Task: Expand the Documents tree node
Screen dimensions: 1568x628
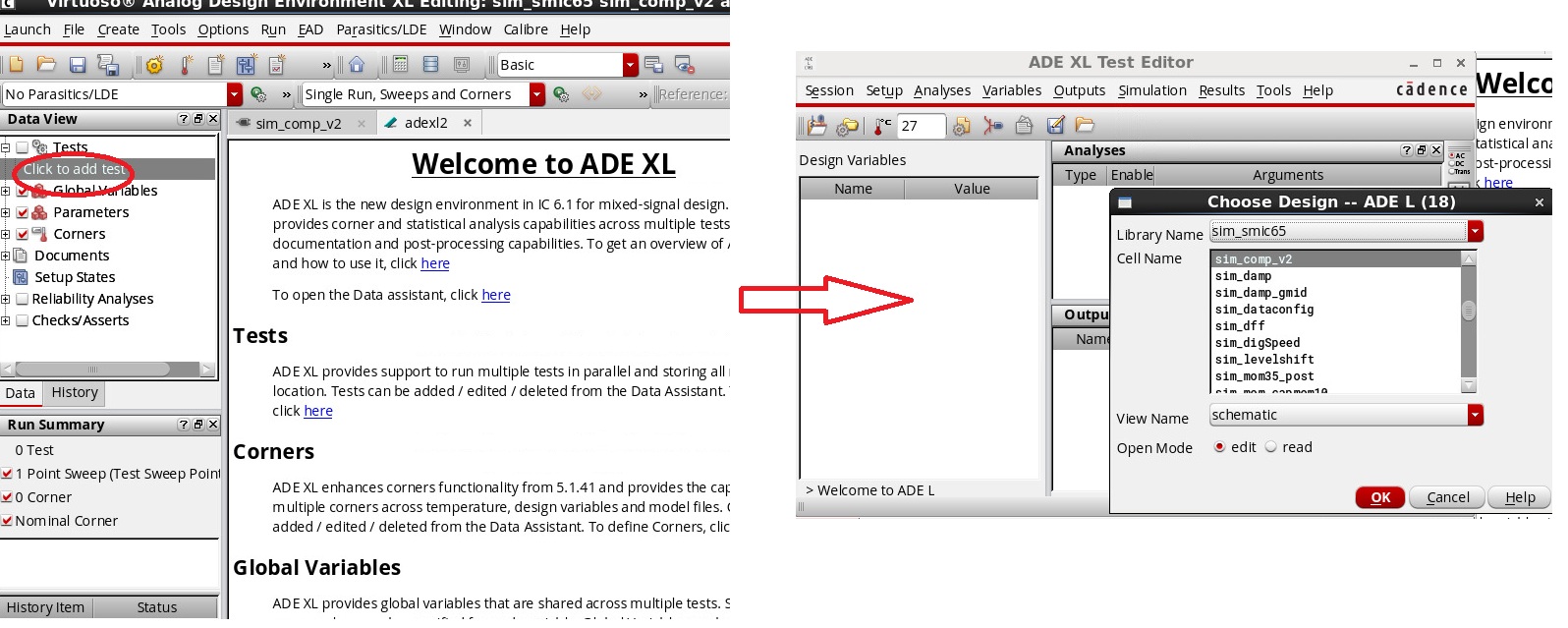Action: 5,256
